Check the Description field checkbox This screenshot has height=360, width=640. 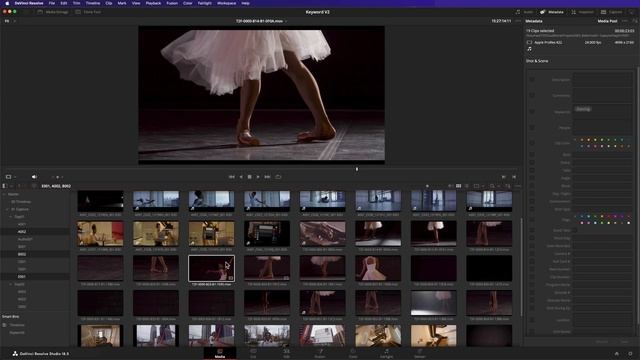[x=531, y=80]
